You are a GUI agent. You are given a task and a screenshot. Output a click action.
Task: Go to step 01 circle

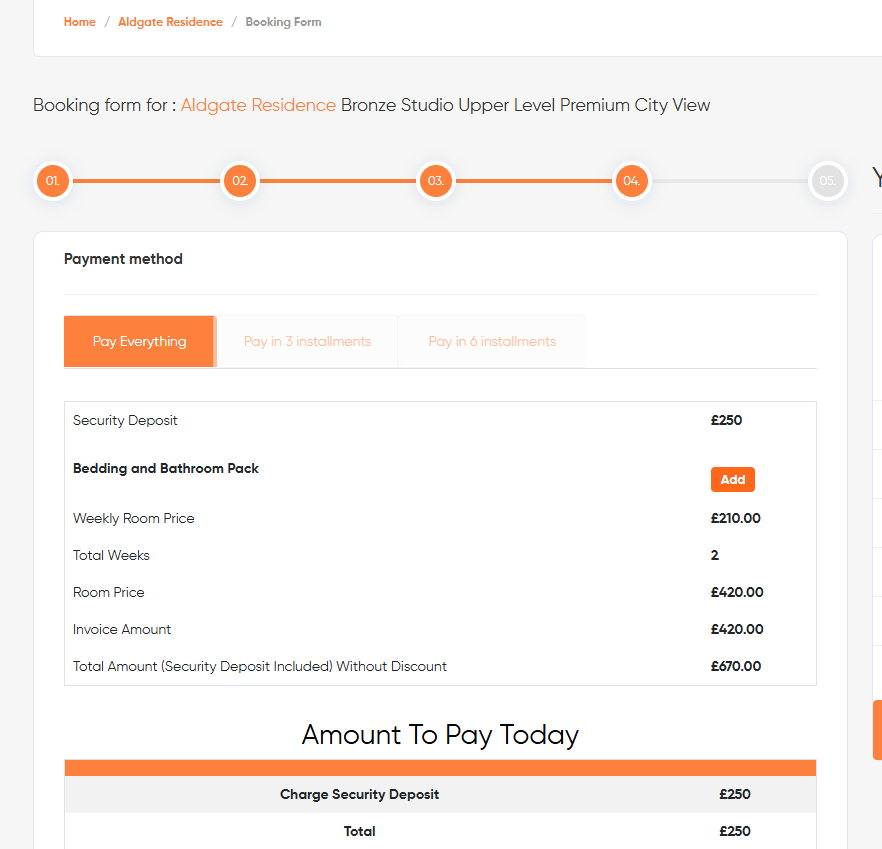53,181
